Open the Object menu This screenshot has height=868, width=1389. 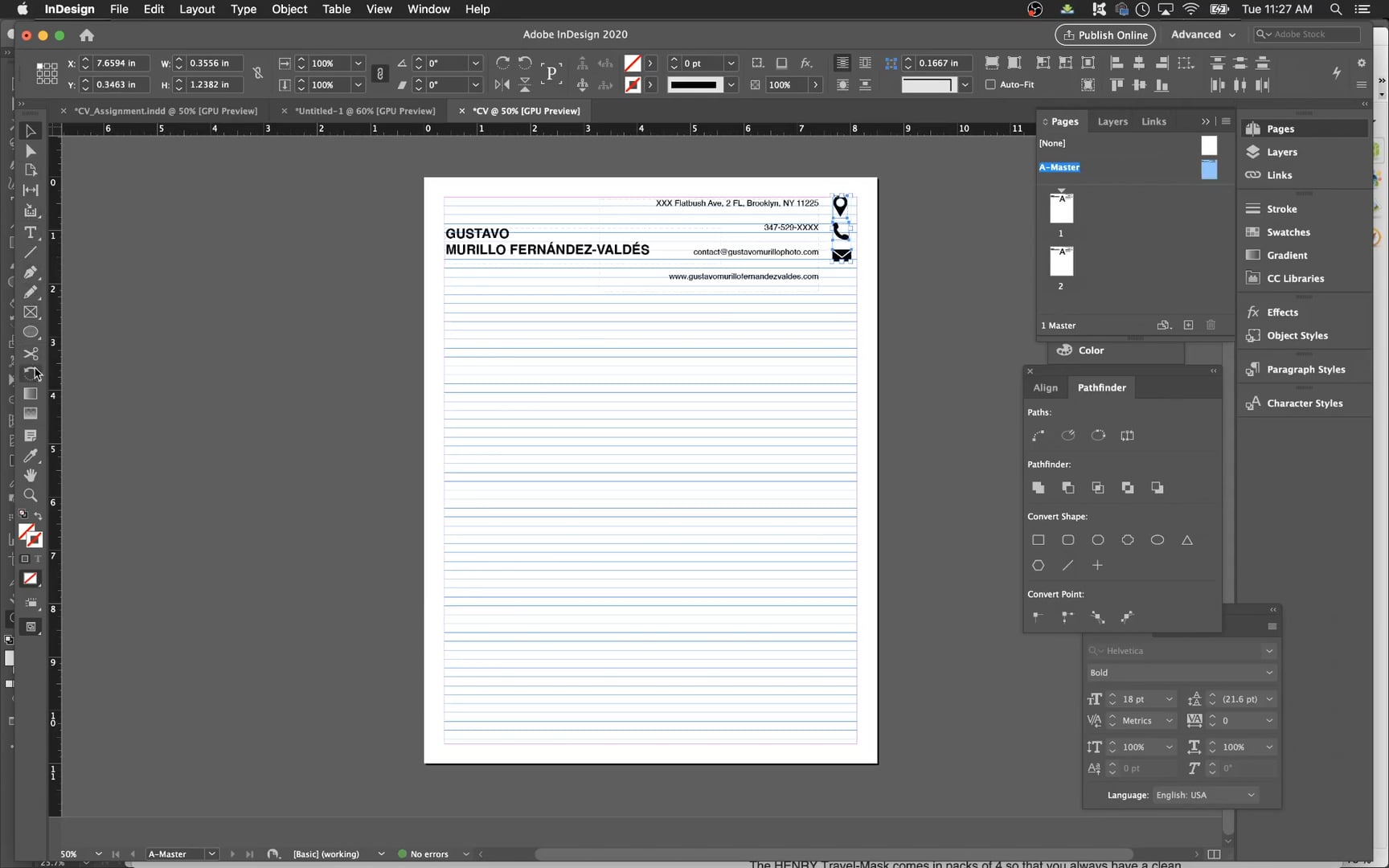coord(289,9)
